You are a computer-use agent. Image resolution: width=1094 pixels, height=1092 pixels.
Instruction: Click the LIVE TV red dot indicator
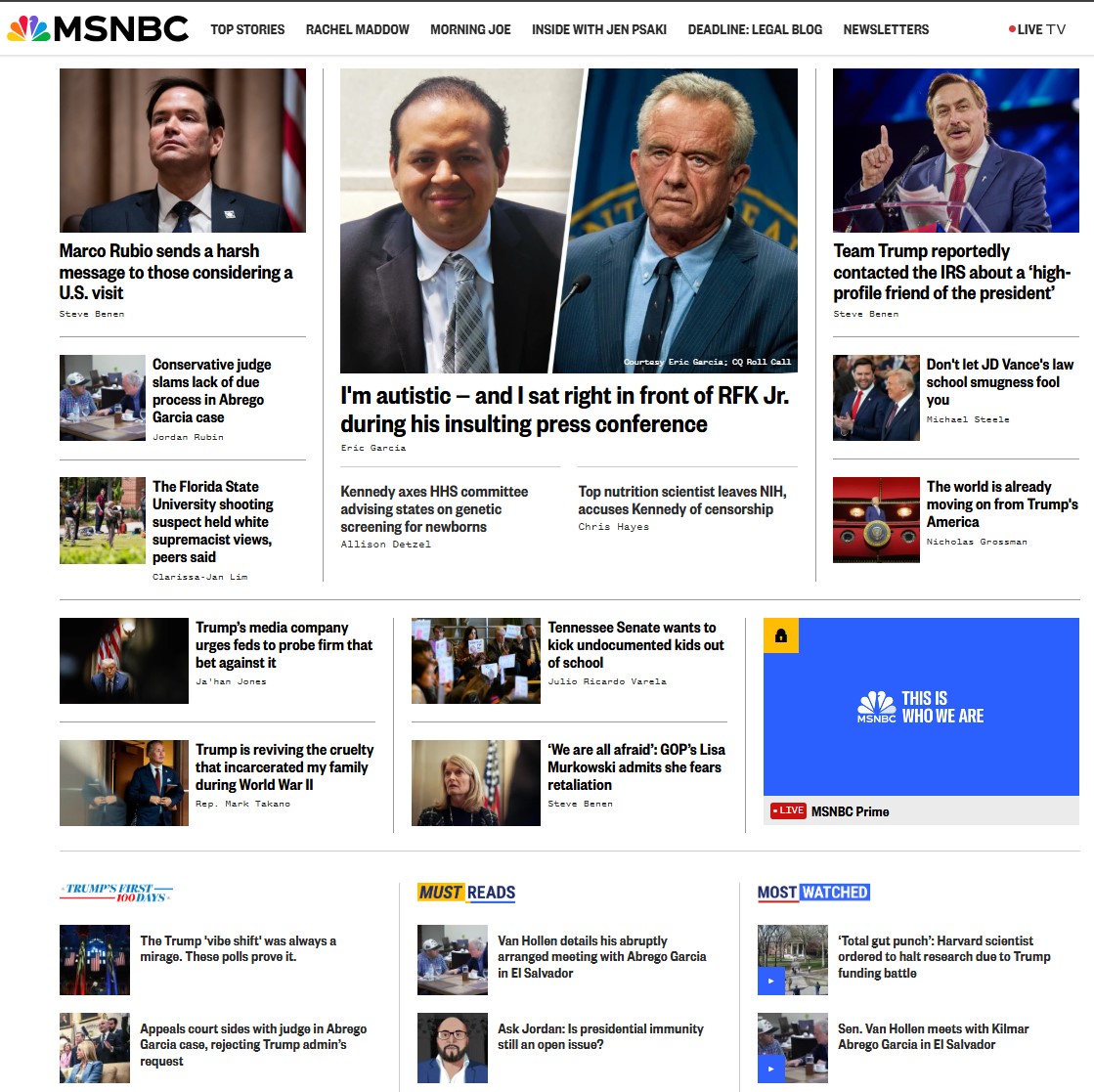[1012, 29]
